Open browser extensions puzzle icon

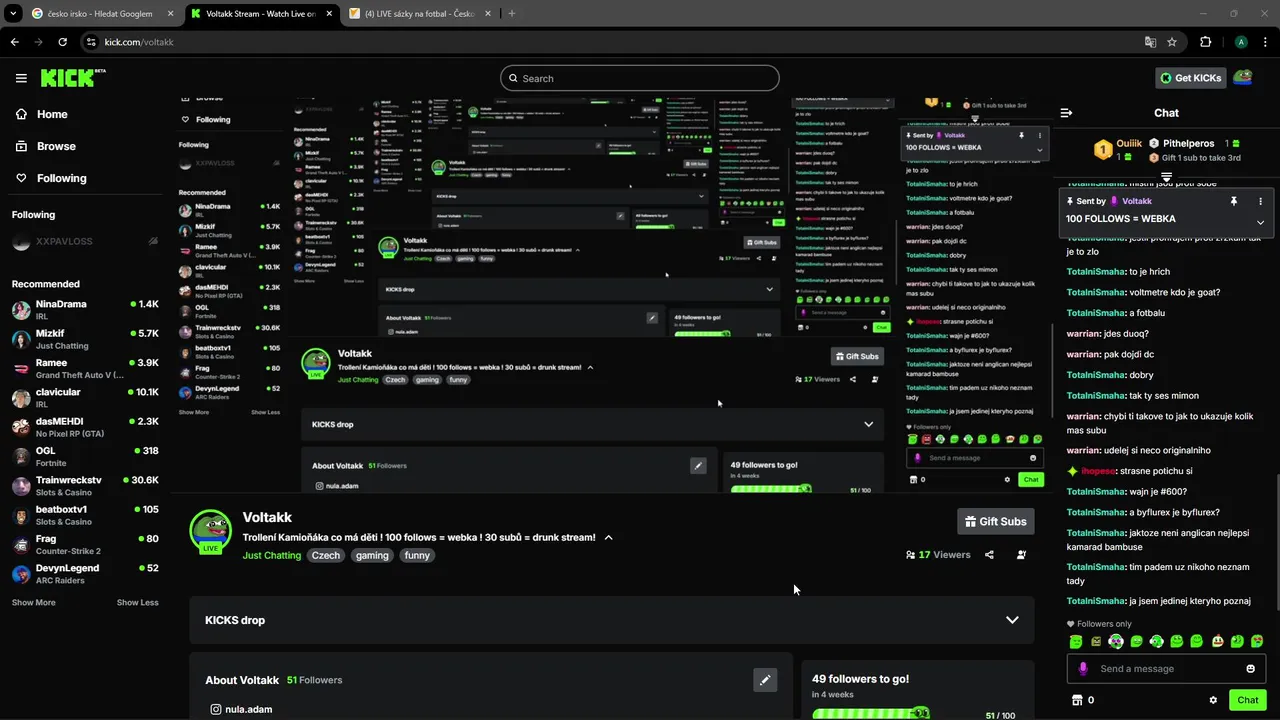[x=1205, y=42]
